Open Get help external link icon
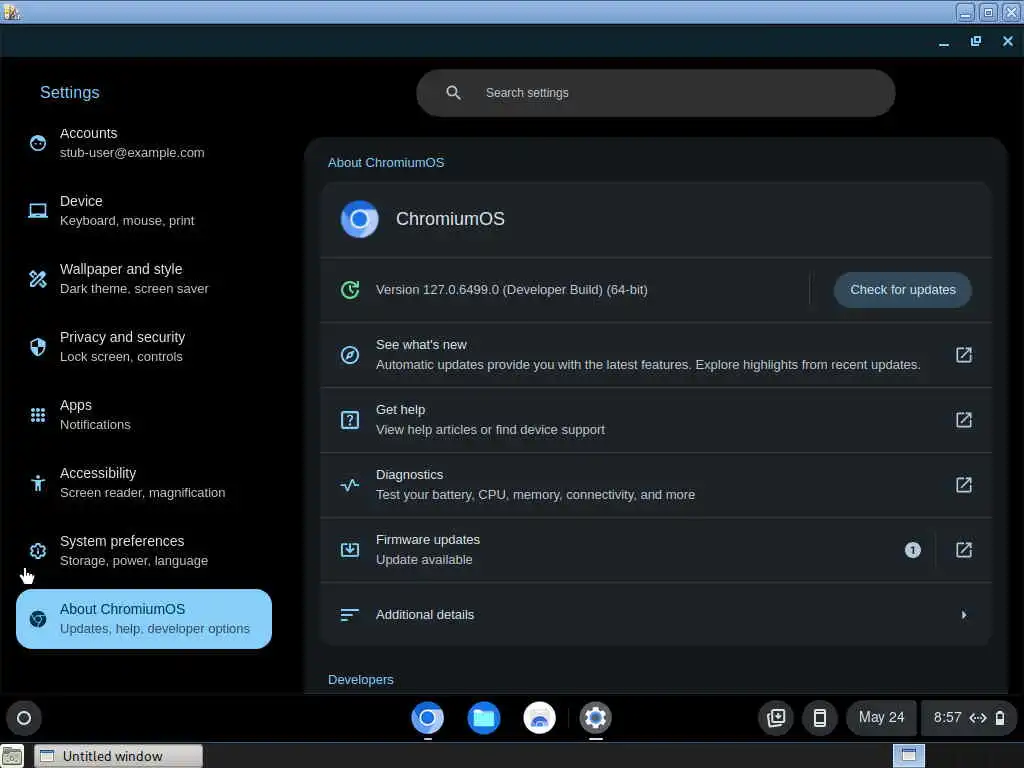 [964, 420]
